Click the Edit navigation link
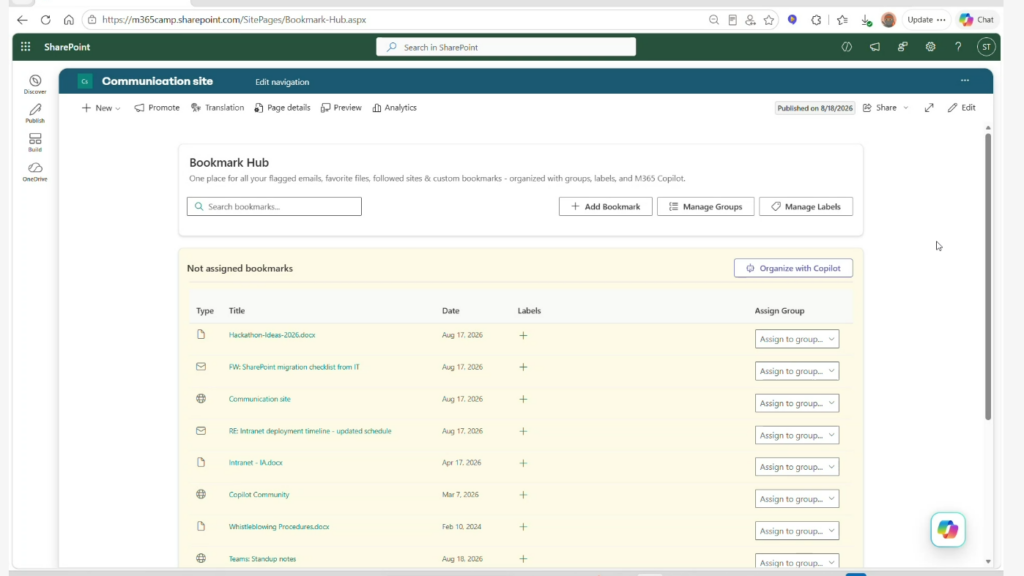This screenshot has height=576, width=1024. click(282, 82)
